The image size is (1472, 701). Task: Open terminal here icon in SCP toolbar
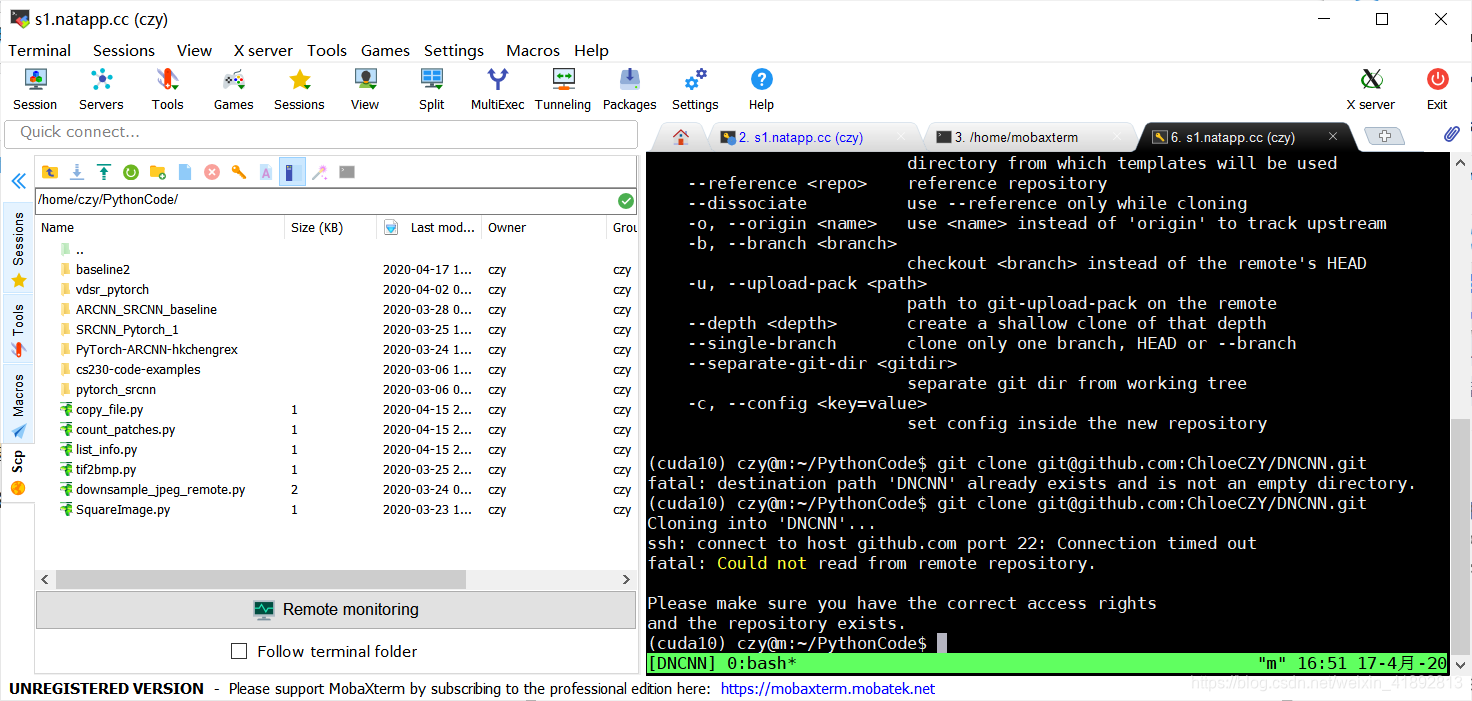(x=346, y=172)
